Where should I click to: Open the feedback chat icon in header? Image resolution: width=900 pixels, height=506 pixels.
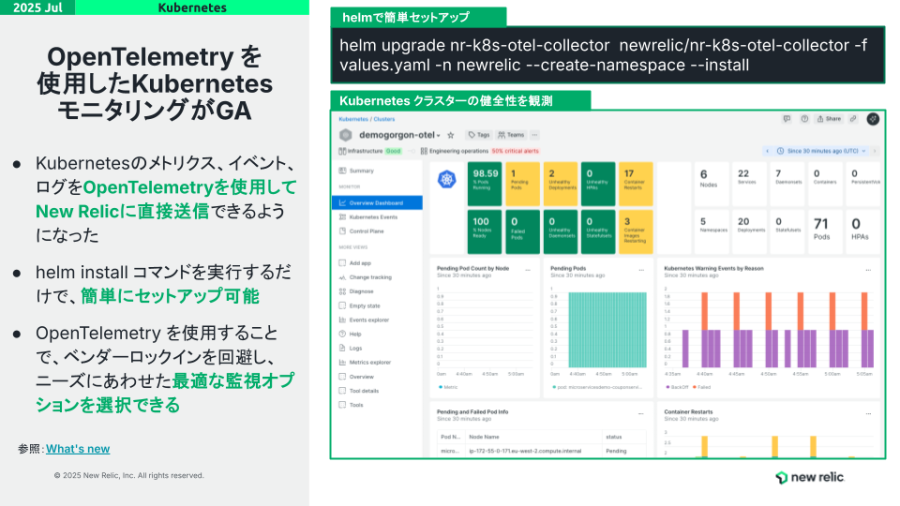(x=787, y=119)
